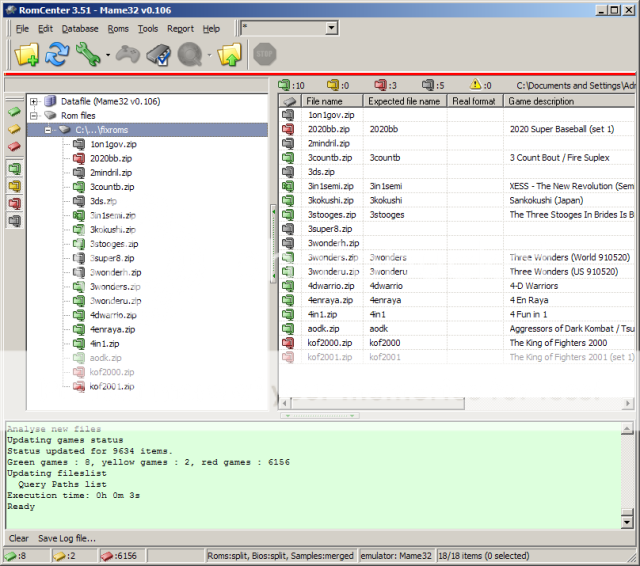
Task: Click Save Log file button
Action: click(x=67, y=538)
